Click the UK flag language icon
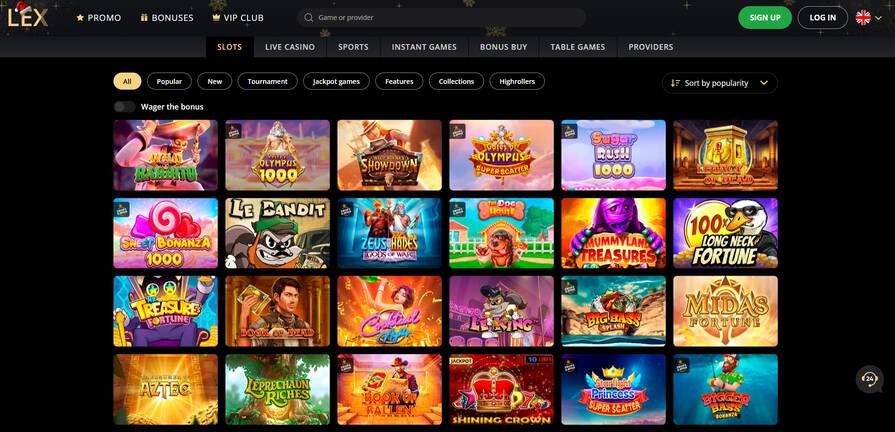 863,18
